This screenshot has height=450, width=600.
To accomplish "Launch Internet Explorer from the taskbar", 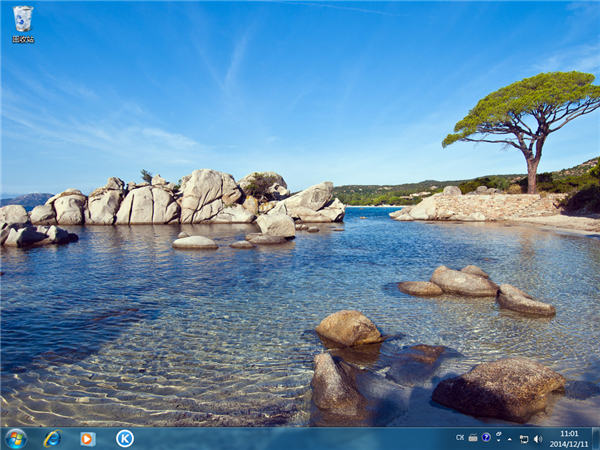I will click(x=52, y=438).
